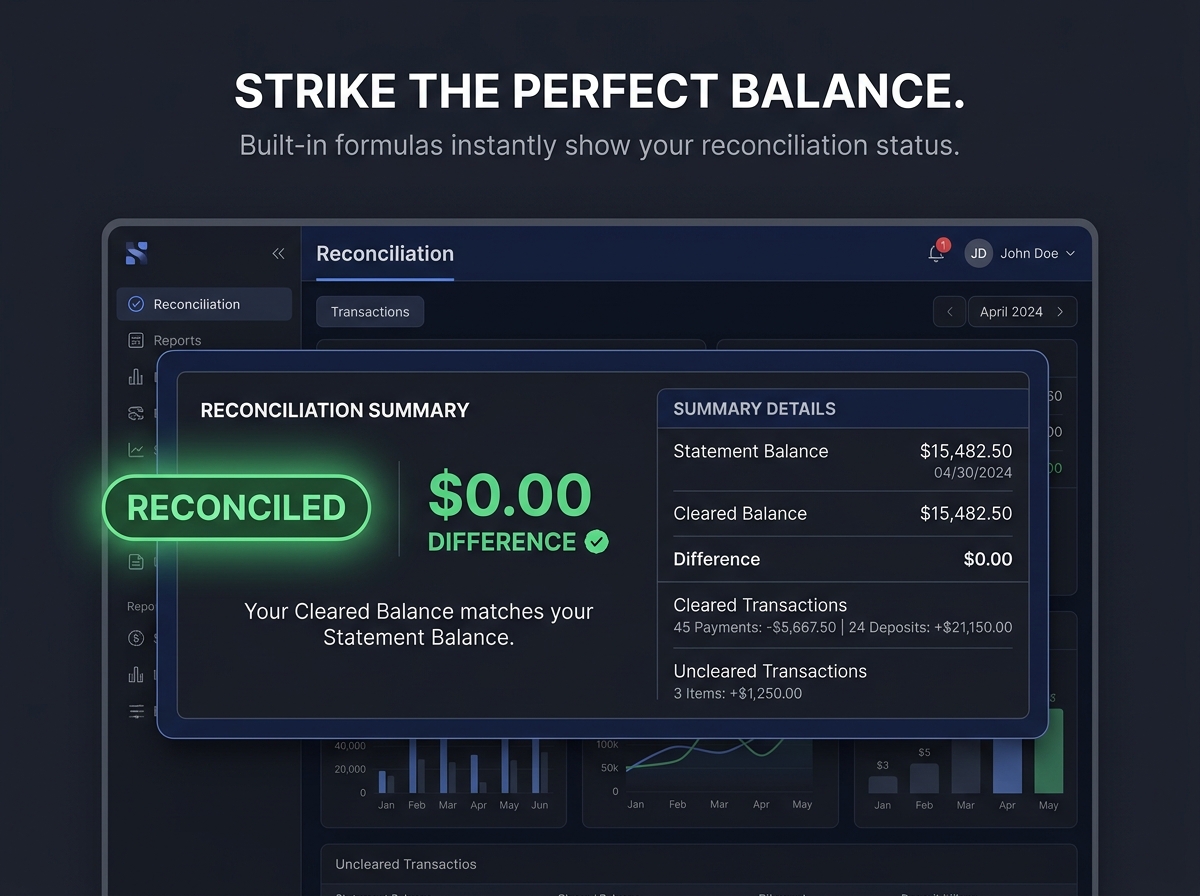The height and width of the screenshot is (896, 1200).
Task: Advance to the next month after April 2024
Action: 1061,312
